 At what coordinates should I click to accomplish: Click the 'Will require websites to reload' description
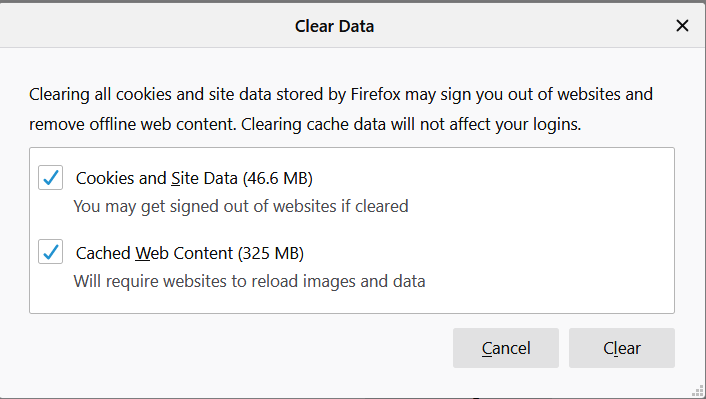[249, 281]
